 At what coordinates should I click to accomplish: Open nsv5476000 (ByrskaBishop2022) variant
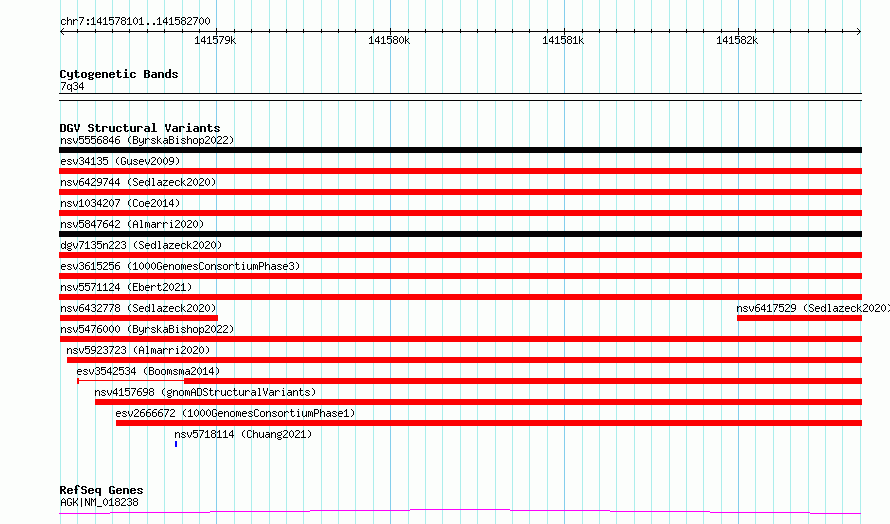[147, 329]
